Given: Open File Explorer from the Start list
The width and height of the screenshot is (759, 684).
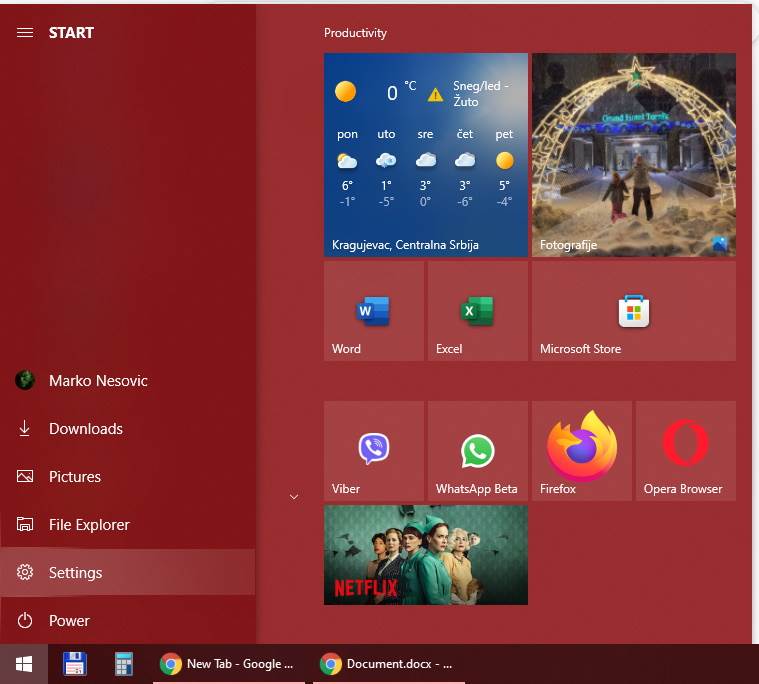Looking at the screenshot, I should pyautogui.click(x=128, y=524).
